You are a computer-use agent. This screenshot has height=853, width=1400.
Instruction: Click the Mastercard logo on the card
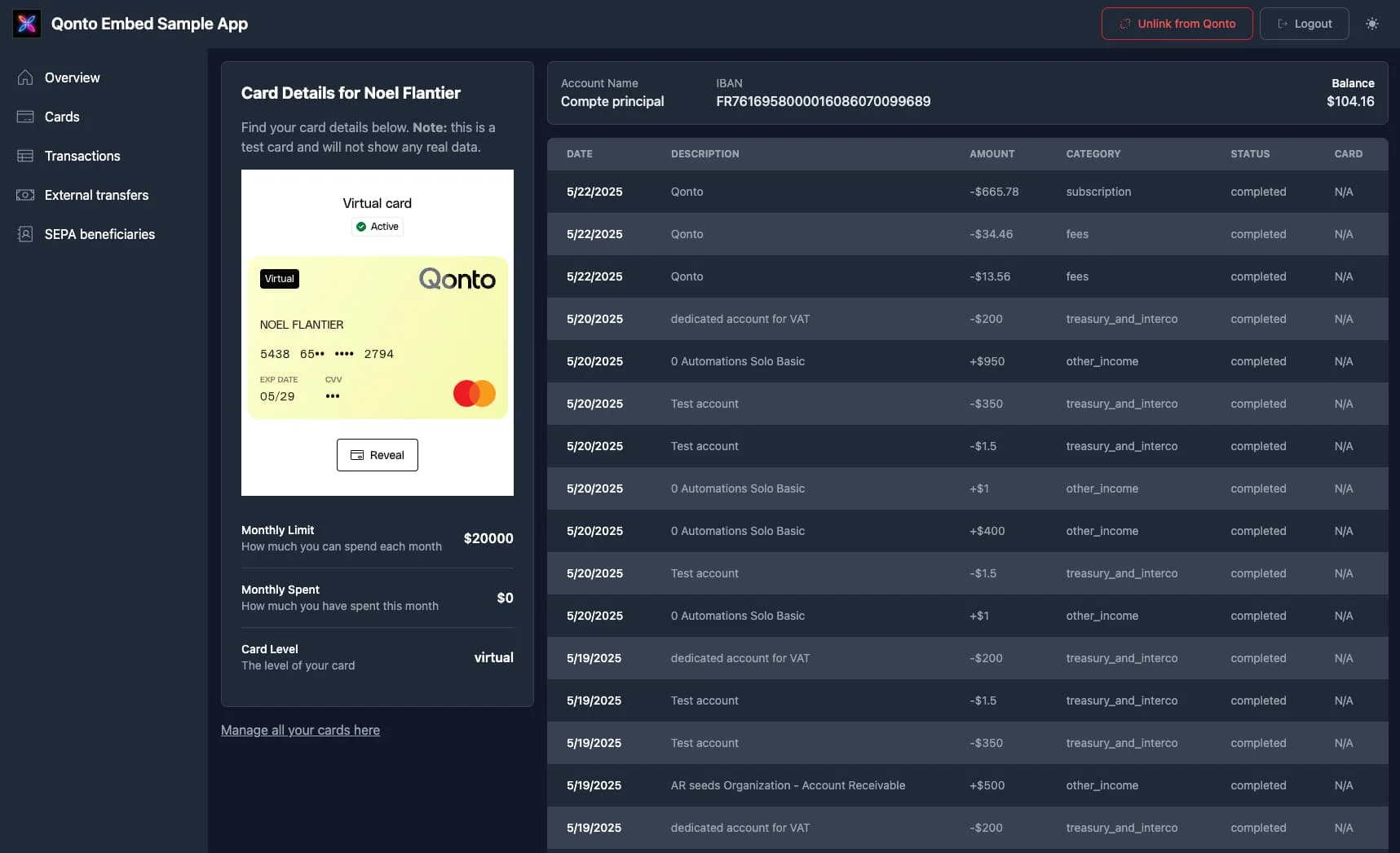475,394
